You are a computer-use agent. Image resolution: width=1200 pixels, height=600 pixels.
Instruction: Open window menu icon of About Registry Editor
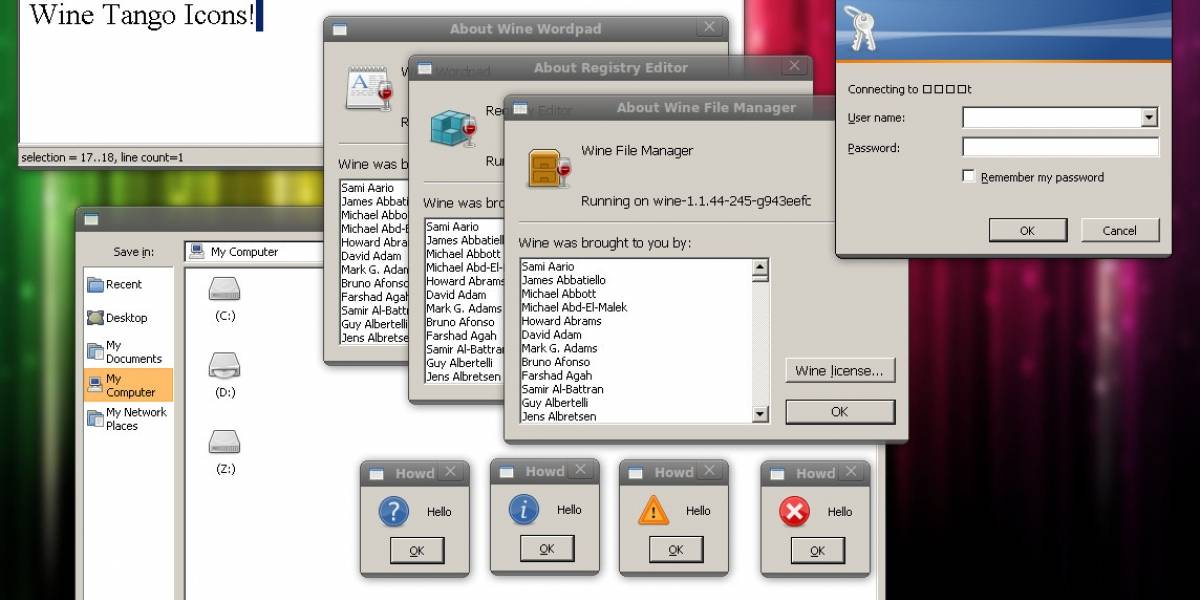pos(425,68)
